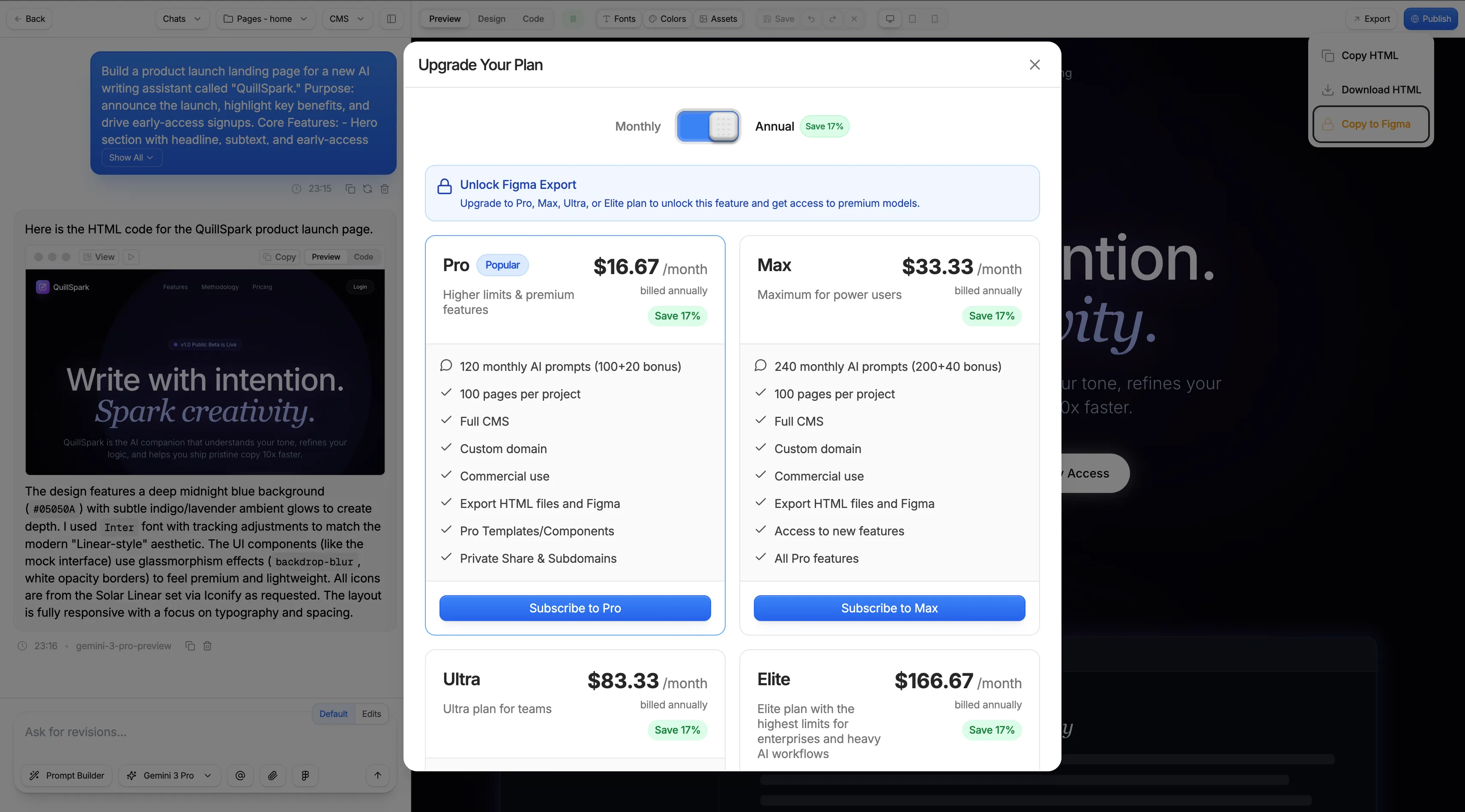
Task: Open the Gemini 3 Pro model selector
Action: tap(169, 776)
